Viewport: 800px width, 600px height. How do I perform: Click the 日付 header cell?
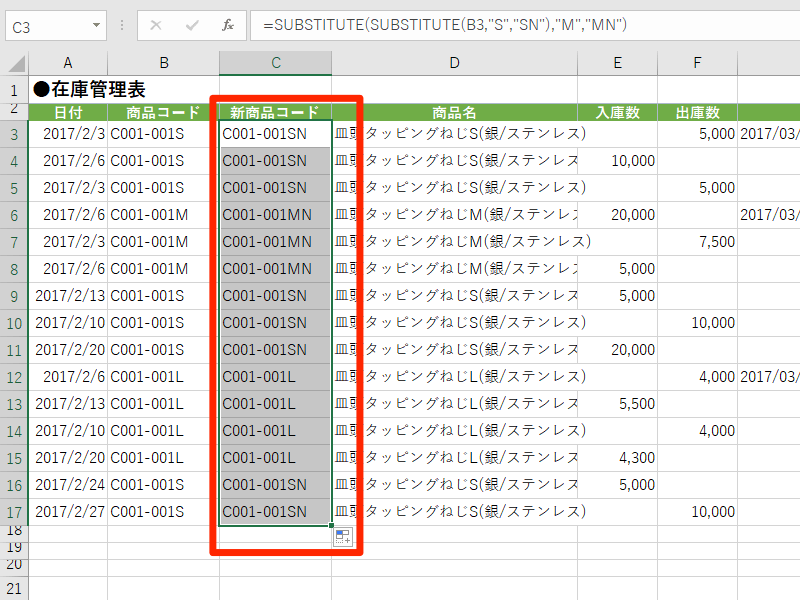pyautogui.click(x=68, y=112)
